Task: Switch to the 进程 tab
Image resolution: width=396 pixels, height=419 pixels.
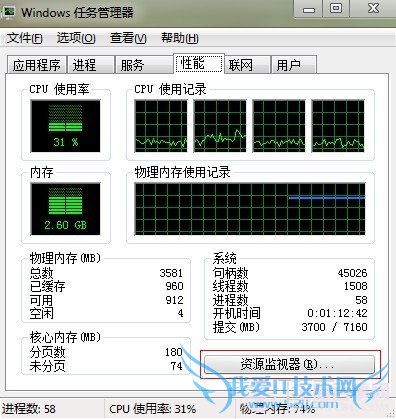Action: tap(90, 65)
